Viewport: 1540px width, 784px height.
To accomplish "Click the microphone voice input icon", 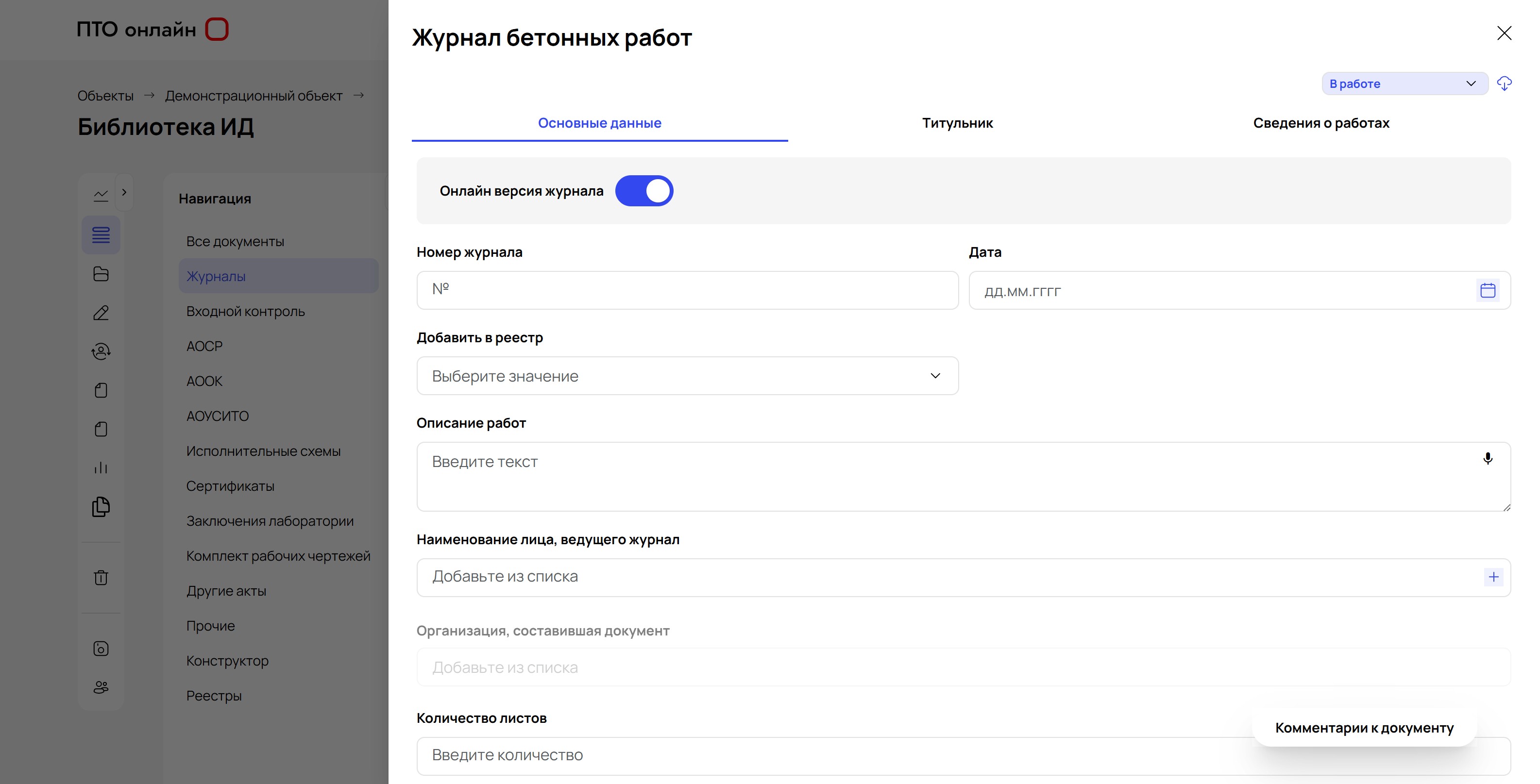I will [1488, 458].
